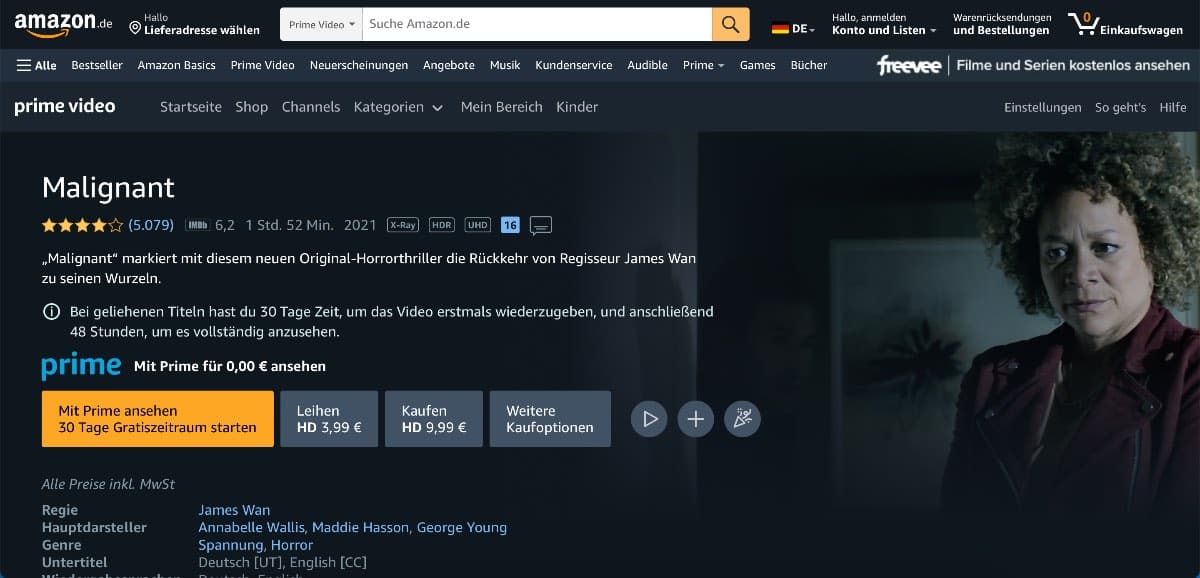Open Musik menu item

(505, 65)
